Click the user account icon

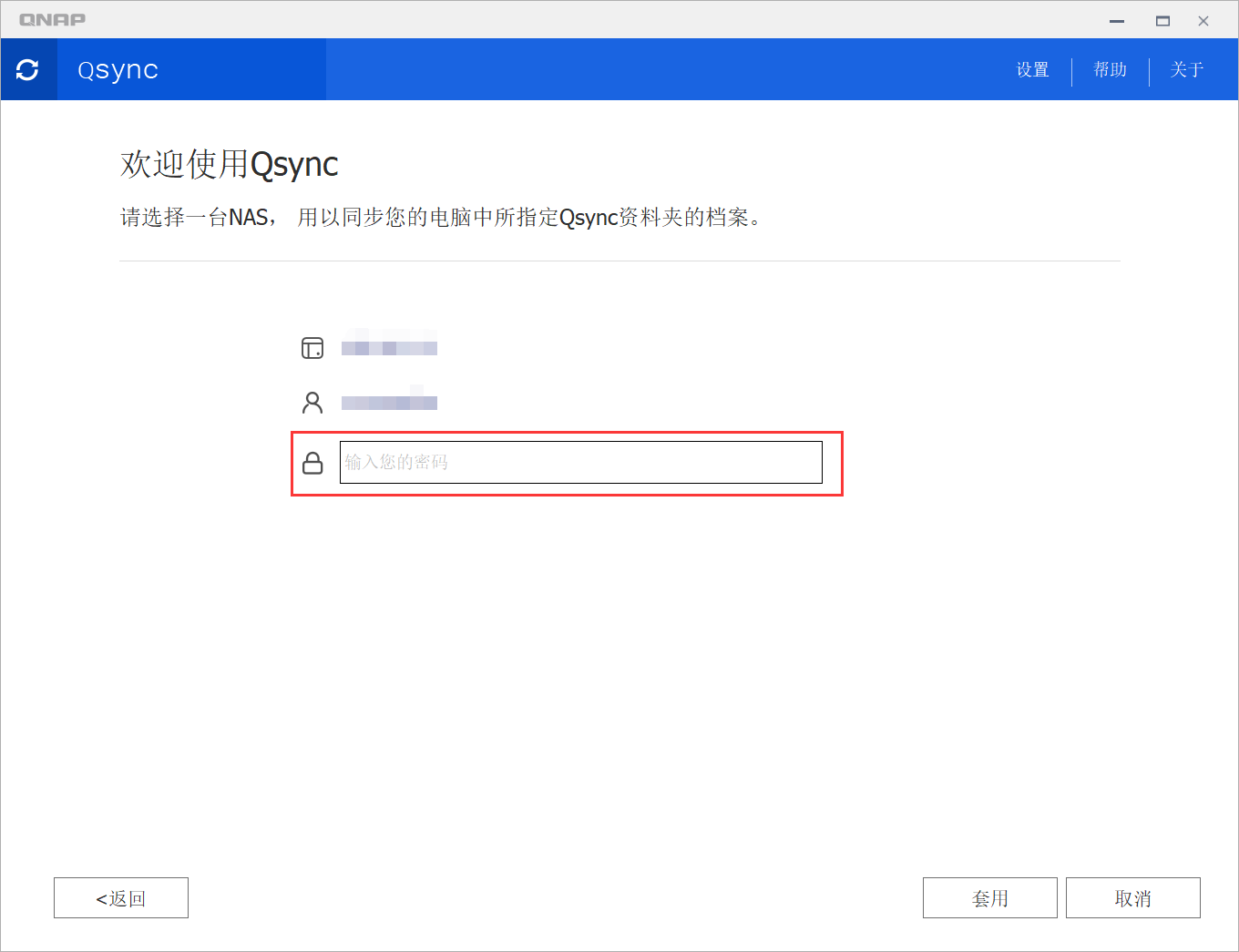tap(312, 402)
